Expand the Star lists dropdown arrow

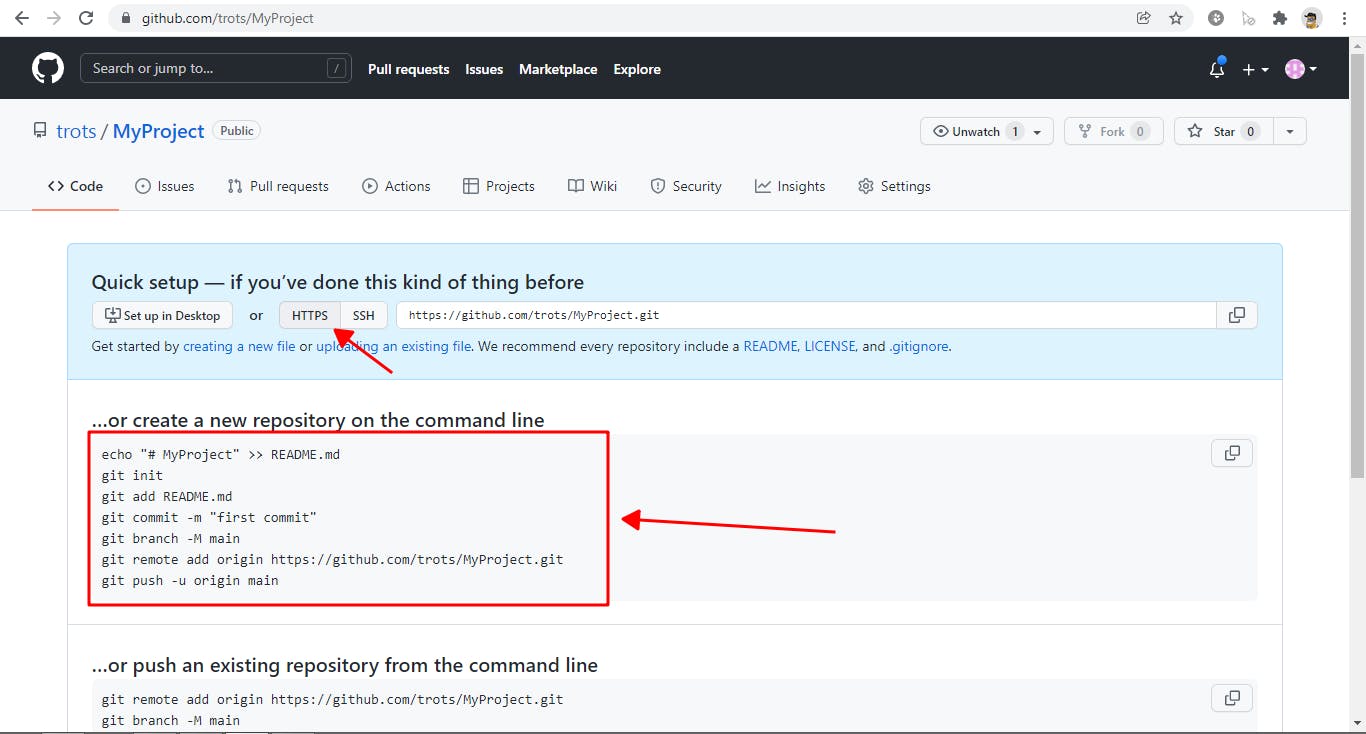click(x=1290, y=131)
